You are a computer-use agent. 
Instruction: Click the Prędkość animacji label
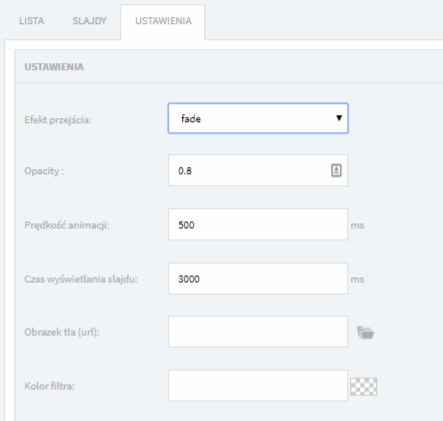(67, 225)
